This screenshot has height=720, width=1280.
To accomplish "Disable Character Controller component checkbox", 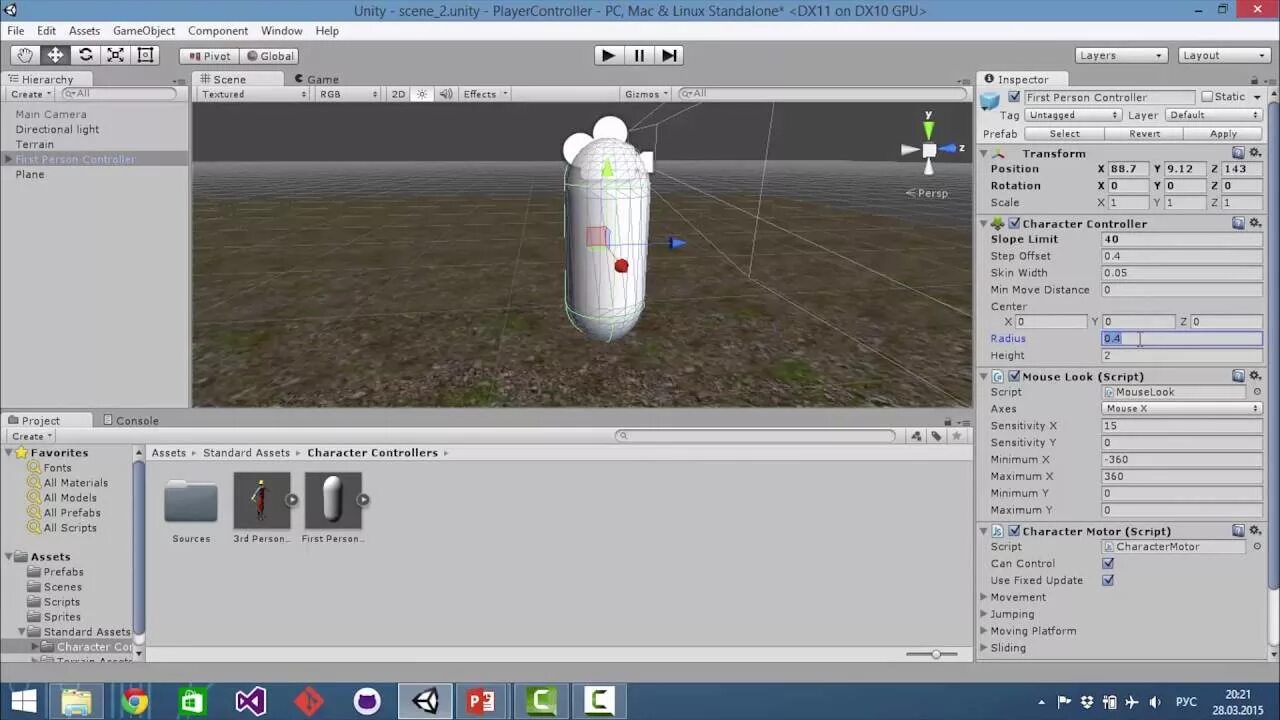I will click(1014, 223).
